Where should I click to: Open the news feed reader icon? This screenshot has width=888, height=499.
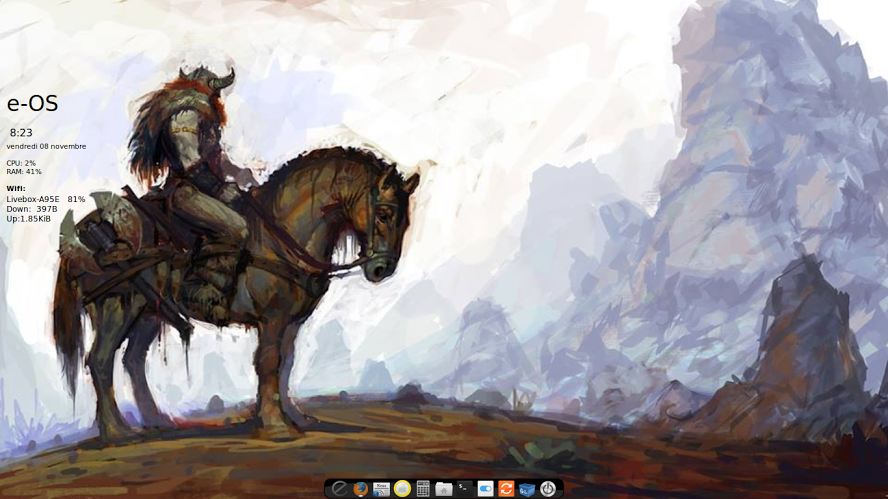(x=381, y=488)
